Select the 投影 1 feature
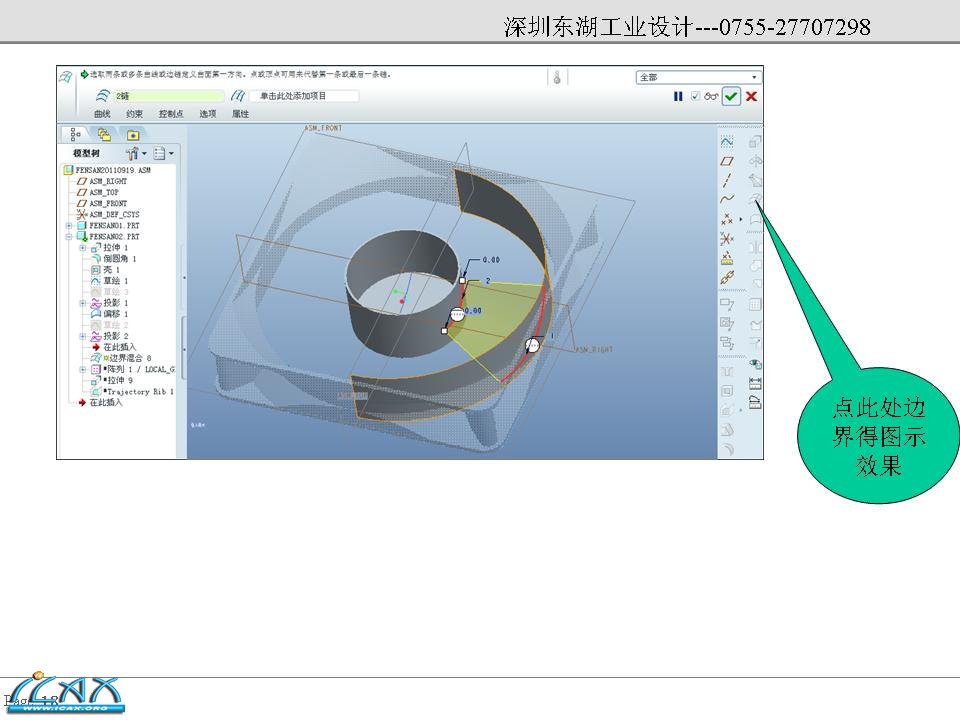Screen dimensions: 960x720 110,303
